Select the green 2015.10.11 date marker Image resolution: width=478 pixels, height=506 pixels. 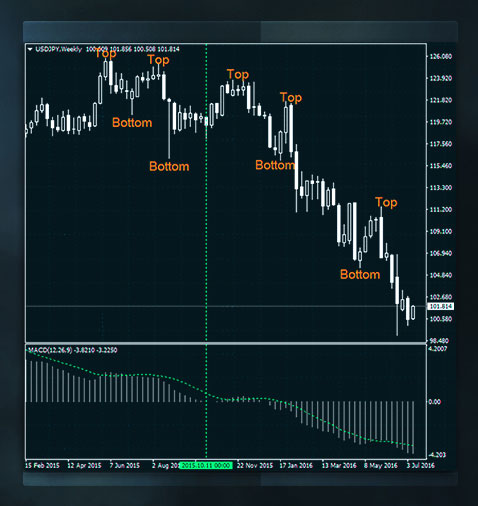pos(206,465)
